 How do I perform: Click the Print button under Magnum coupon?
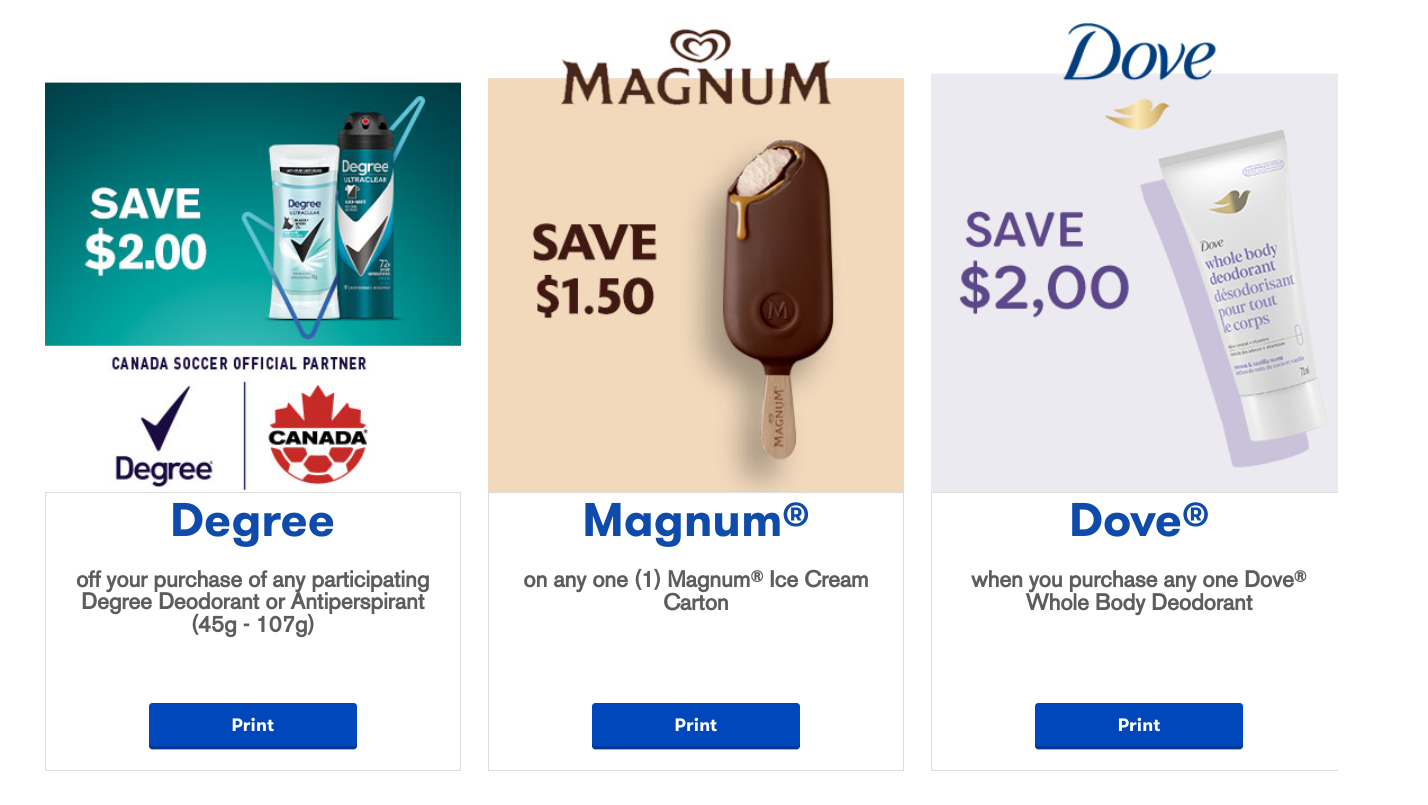click(x=695, y=726)
